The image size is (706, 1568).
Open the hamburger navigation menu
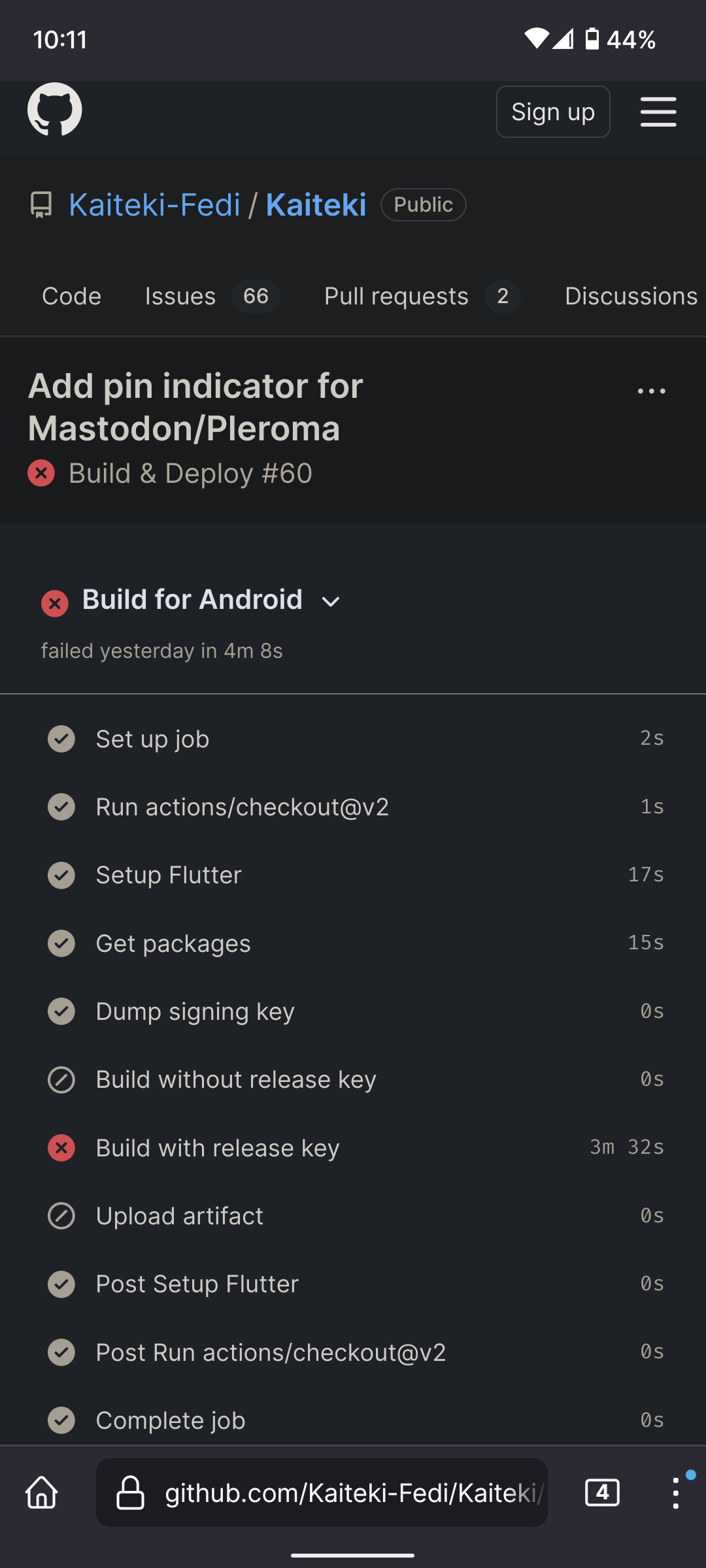coord(658,112)
